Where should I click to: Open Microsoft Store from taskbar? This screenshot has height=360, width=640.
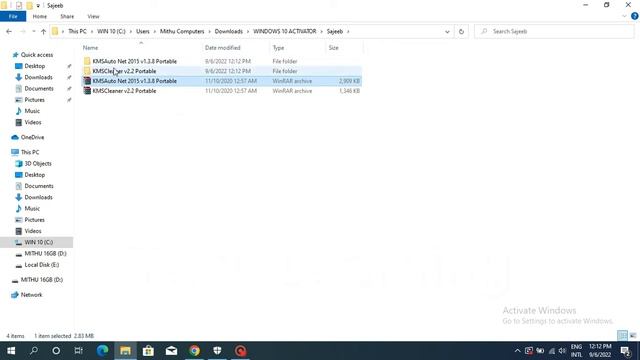click(148, 351)
